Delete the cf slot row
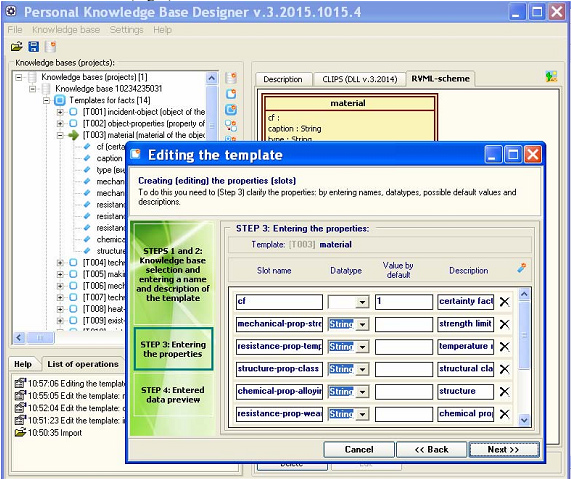Viewport: 571px width, 479px height. coord(504,302)
